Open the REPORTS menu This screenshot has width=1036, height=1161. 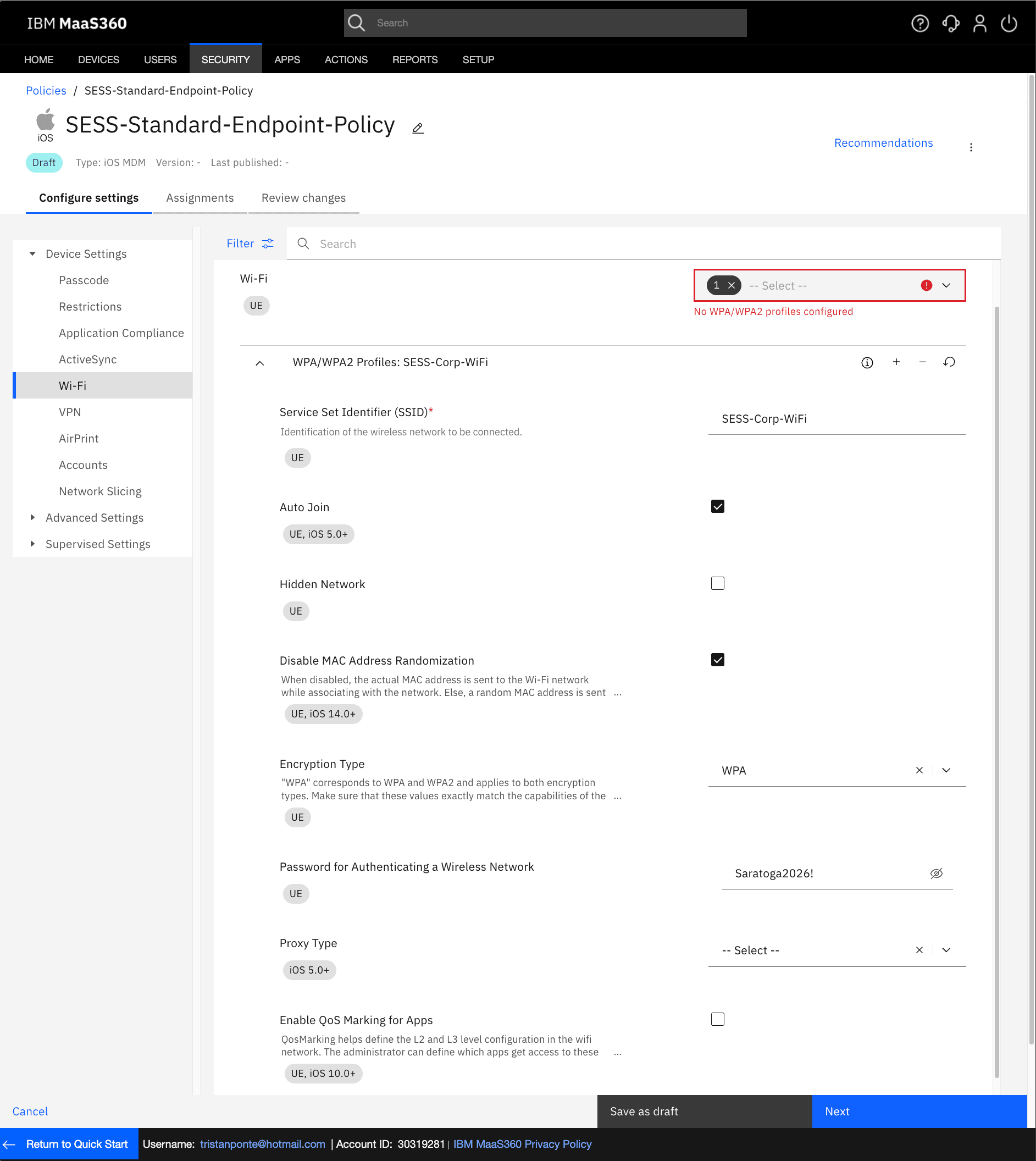coord(415,59)
